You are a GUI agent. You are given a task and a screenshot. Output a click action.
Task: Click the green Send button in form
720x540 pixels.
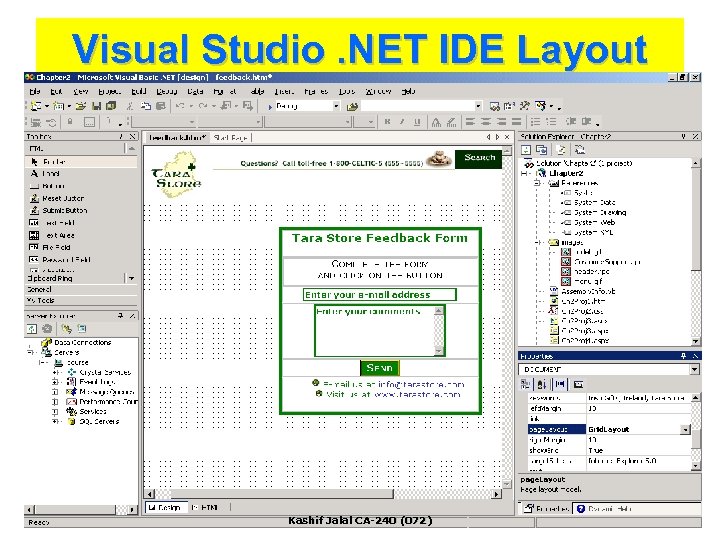point(380,368)
